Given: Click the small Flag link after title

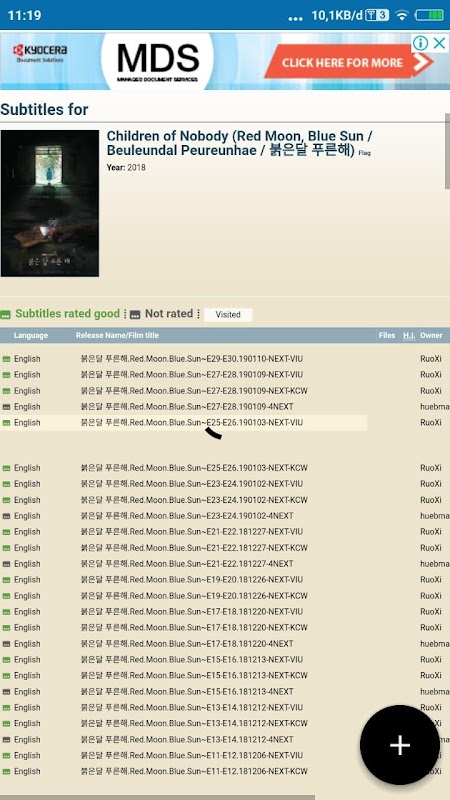Looking at the screenshot, I should click(364, 153).
